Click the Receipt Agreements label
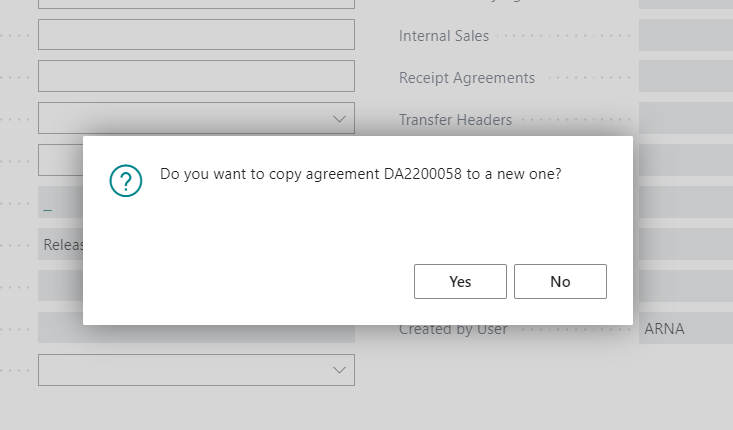The height and width of the screenshot is (430, 733). tap(467, 78)
